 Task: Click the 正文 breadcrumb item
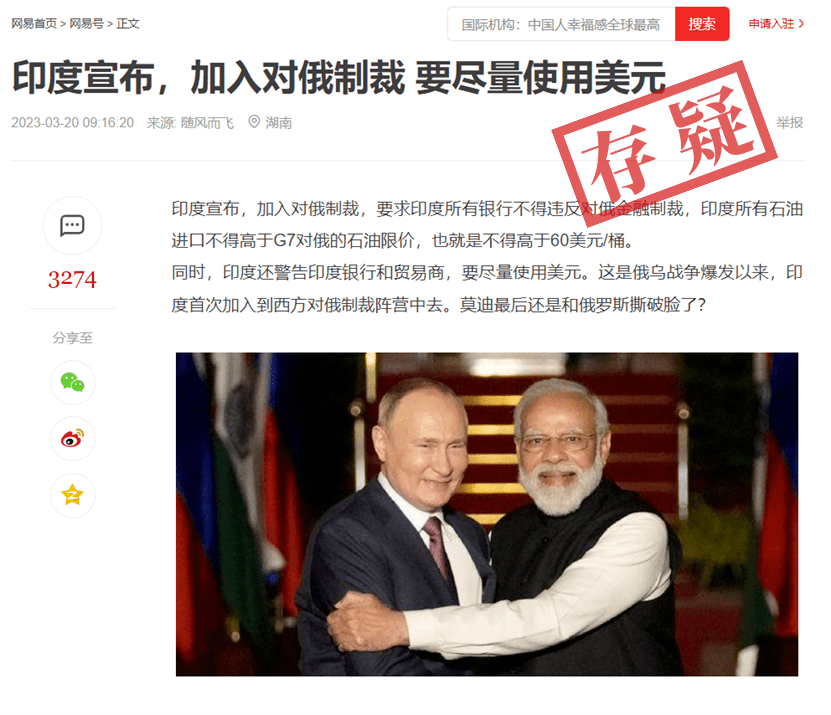pos(128,23)
